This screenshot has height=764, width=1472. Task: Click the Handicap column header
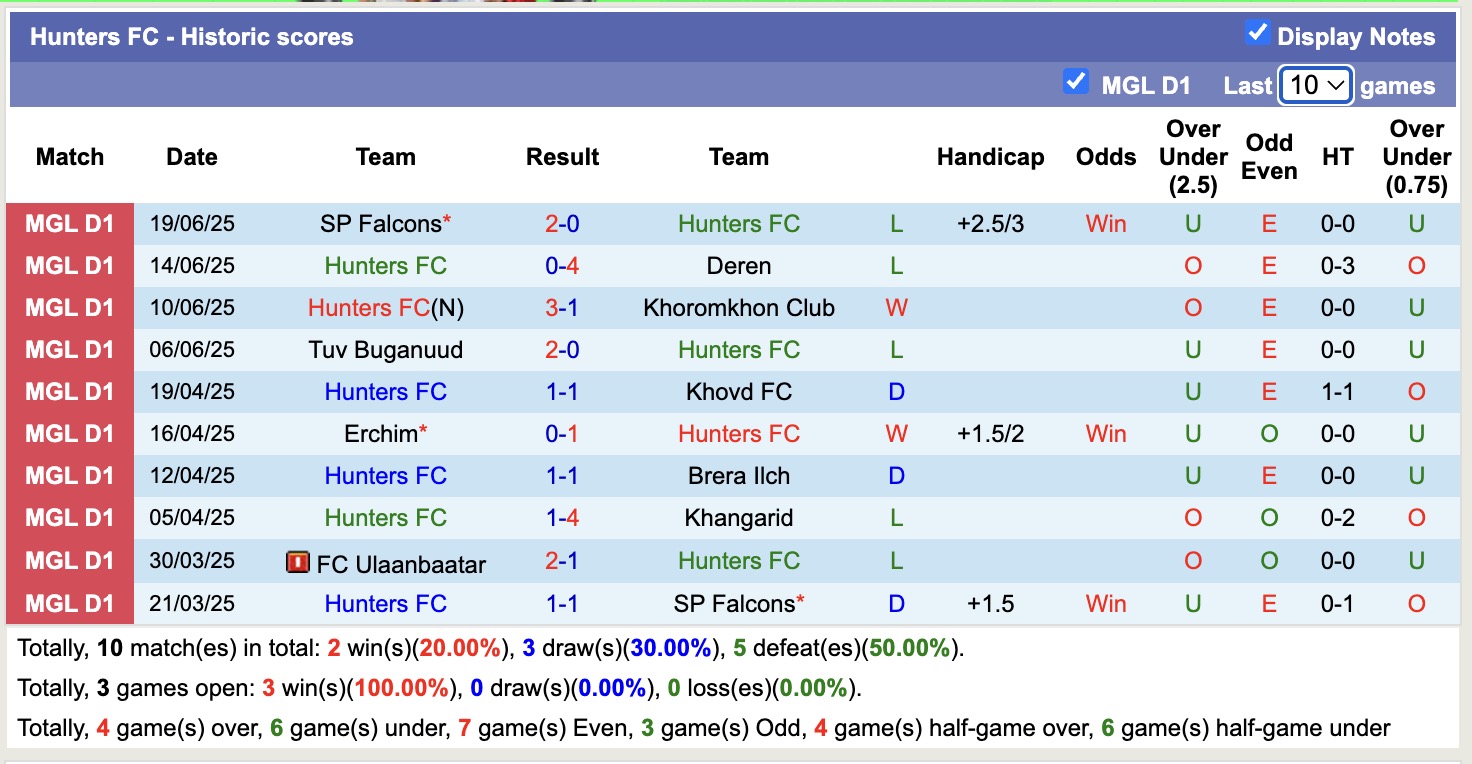990,157
